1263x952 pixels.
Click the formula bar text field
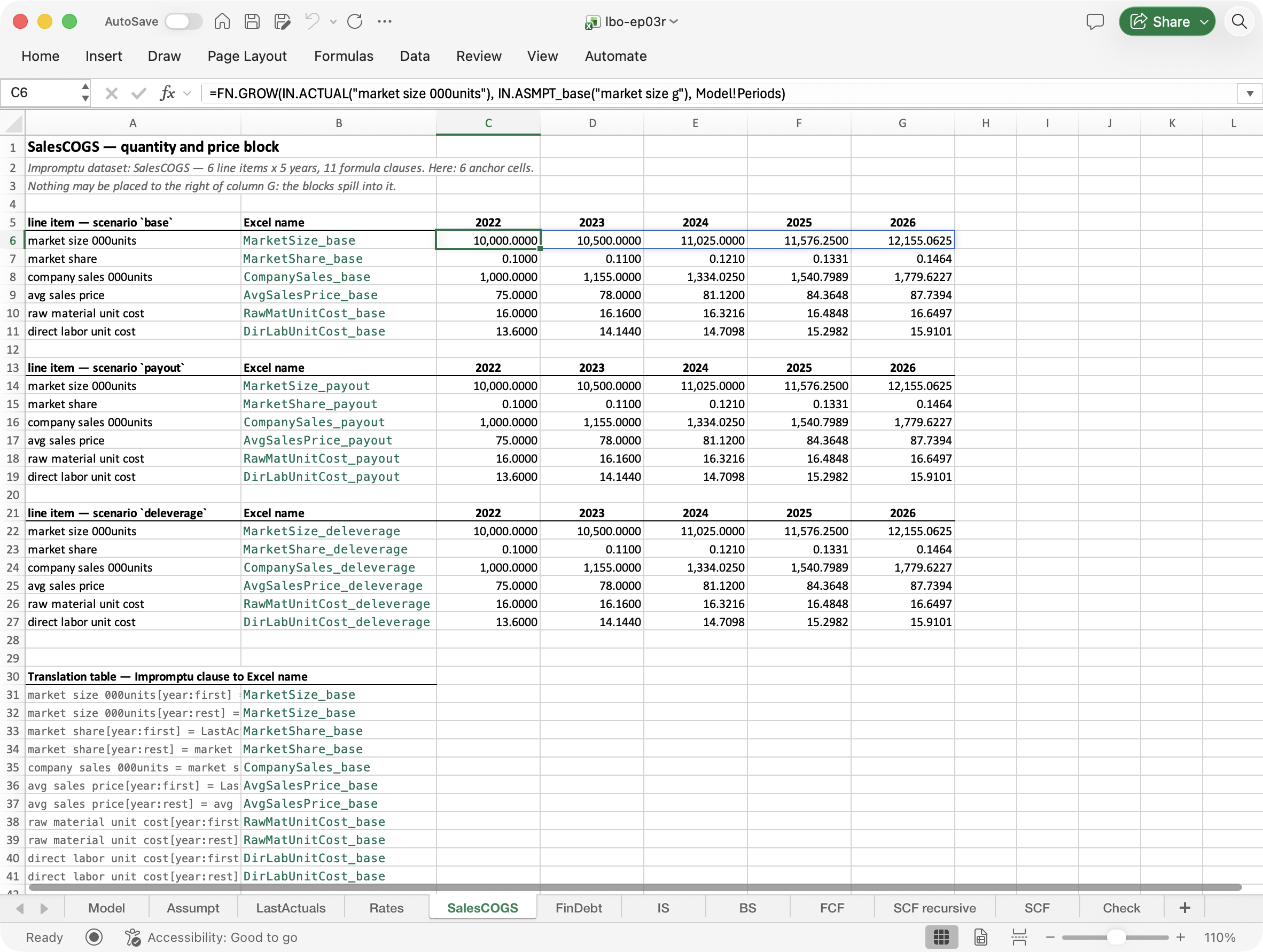point(720,93)
